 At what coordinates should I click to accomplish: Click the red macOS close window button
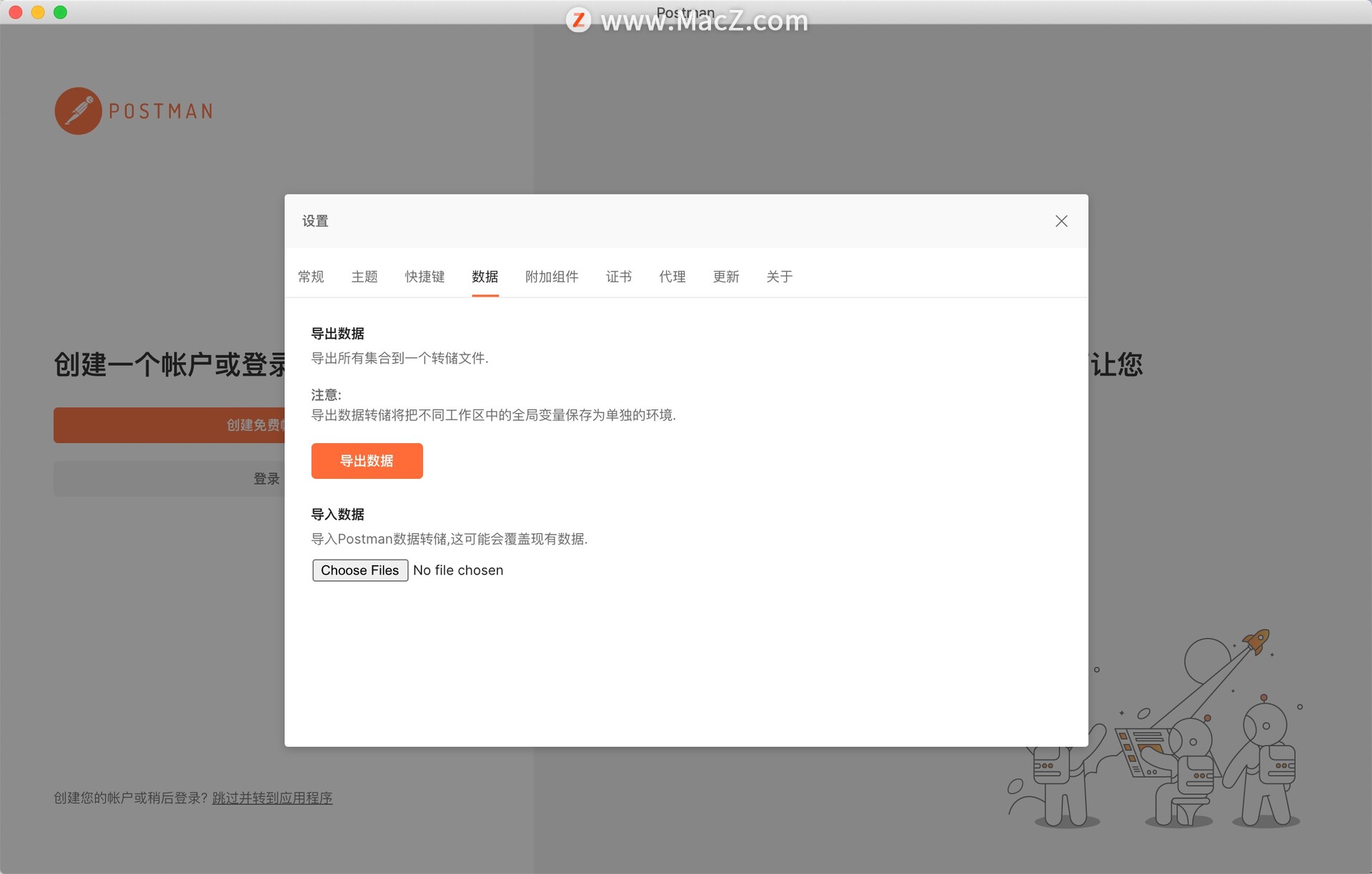(x=16, y=12)
